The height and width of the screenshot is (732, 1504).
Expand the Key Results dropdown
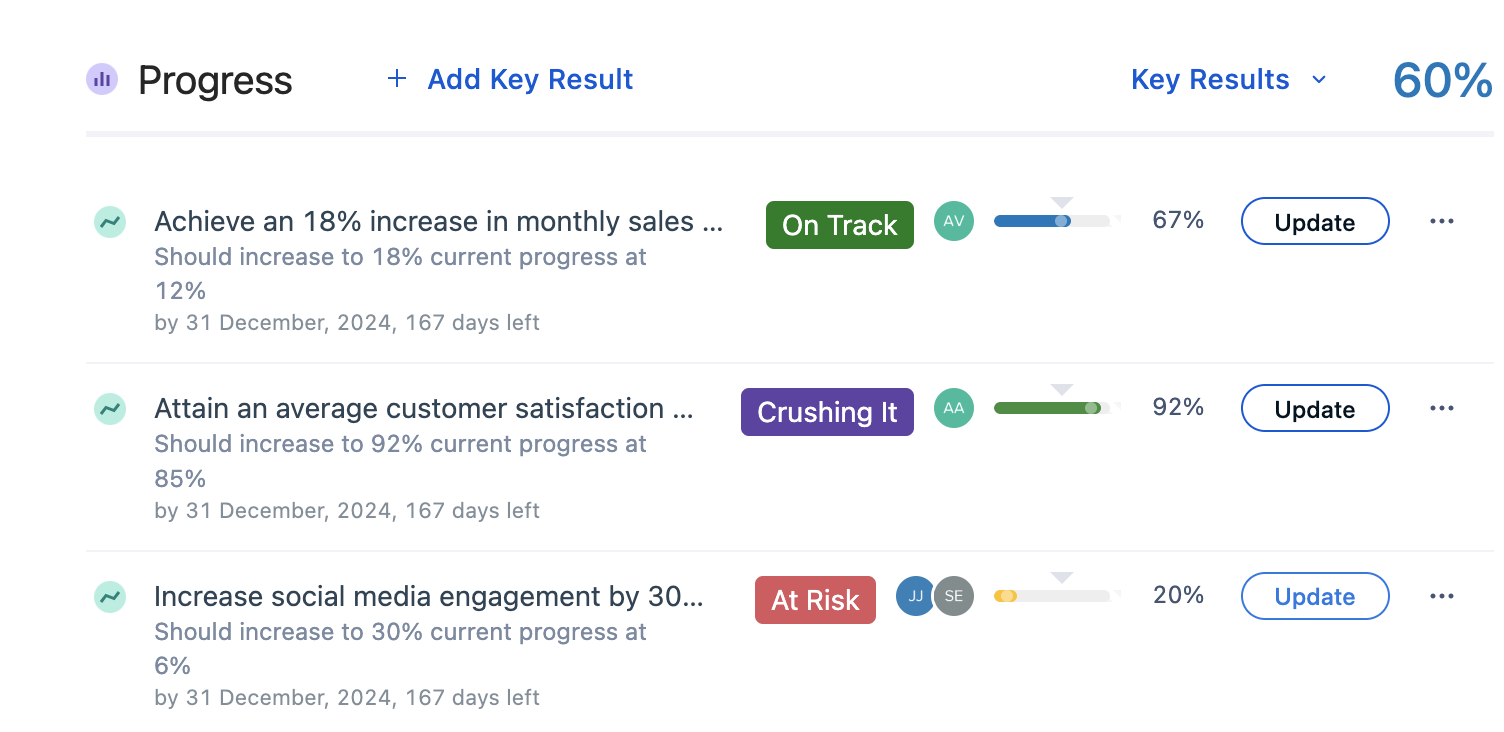1229,79
